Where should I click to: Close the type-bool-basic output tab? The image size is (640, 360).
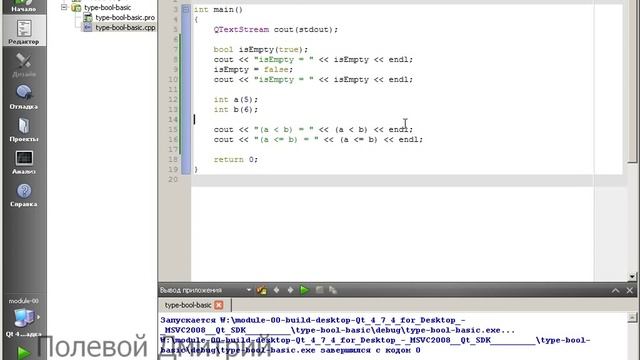coord(219,305)
